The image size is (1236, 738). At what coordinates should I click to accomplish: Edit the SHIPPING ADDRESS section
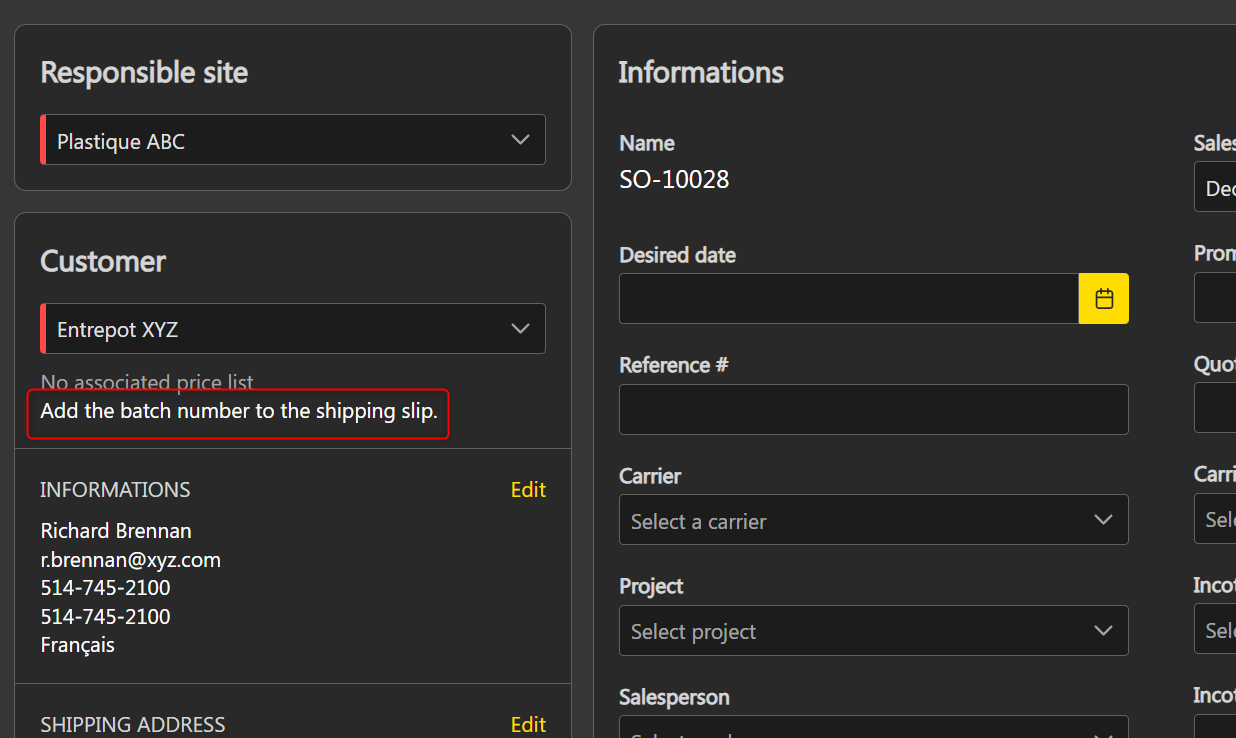coord(528,724)
